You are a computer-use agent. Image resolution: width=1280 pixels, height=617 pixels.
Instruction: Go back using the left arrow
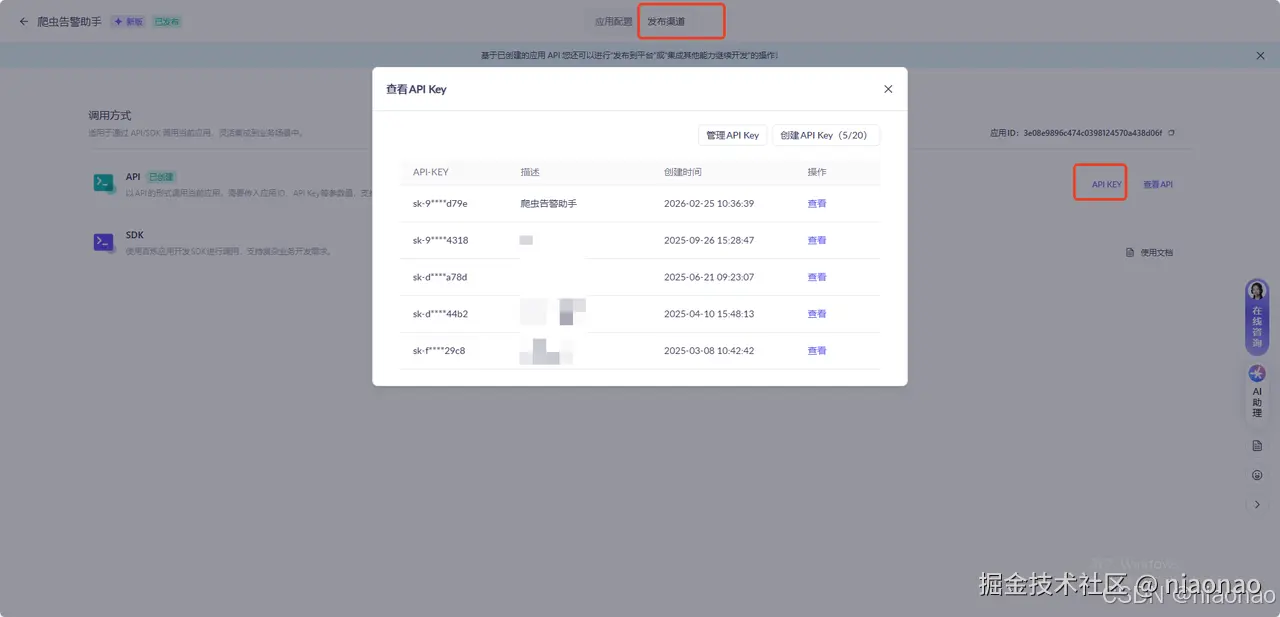tap(22, 21)
